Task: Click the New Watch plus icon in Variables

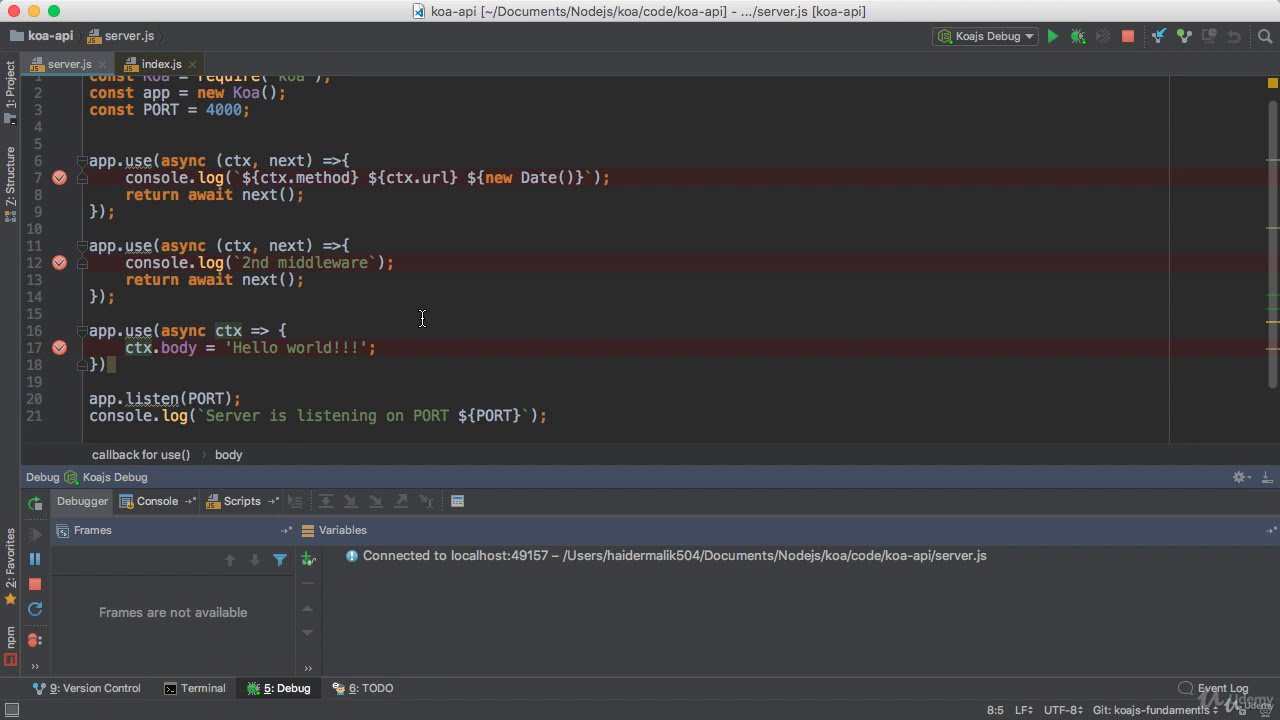Action: point(308,560)
